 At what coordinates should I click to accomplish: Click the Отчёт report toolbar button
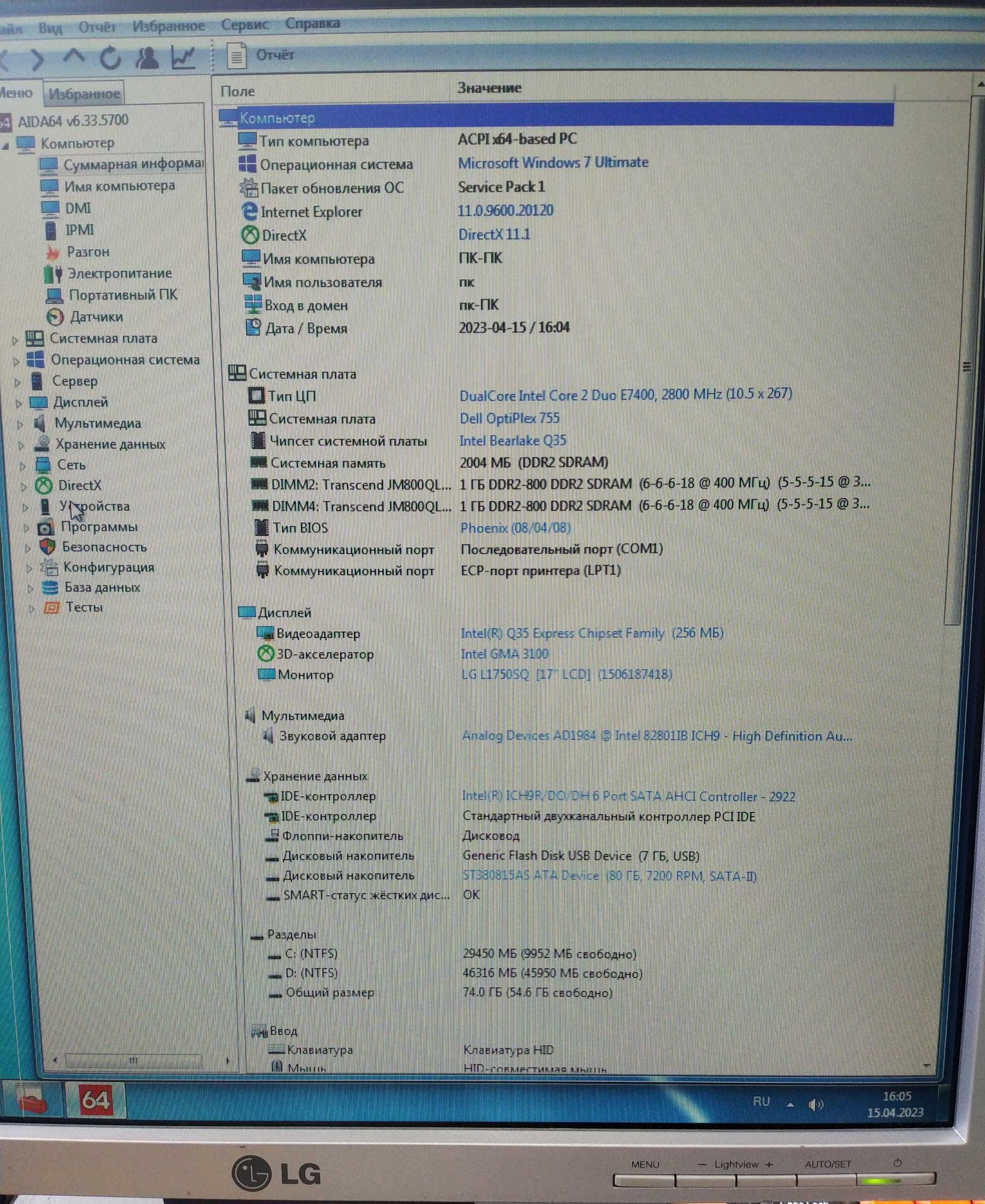pos(261,55)
